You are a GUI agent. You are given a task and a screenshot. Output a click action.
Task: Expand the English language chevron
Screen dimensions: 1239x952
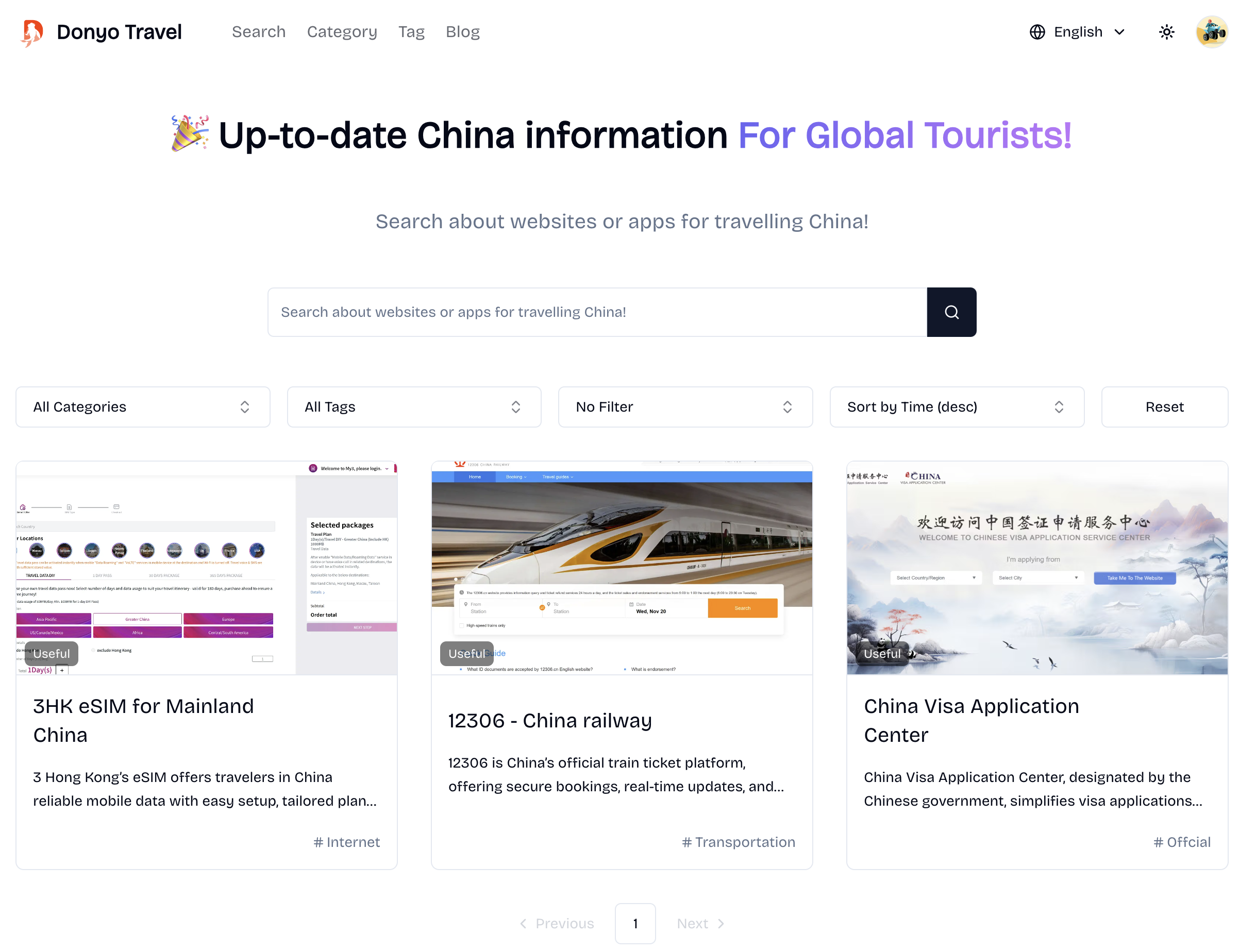click(x=1120, y=32)
